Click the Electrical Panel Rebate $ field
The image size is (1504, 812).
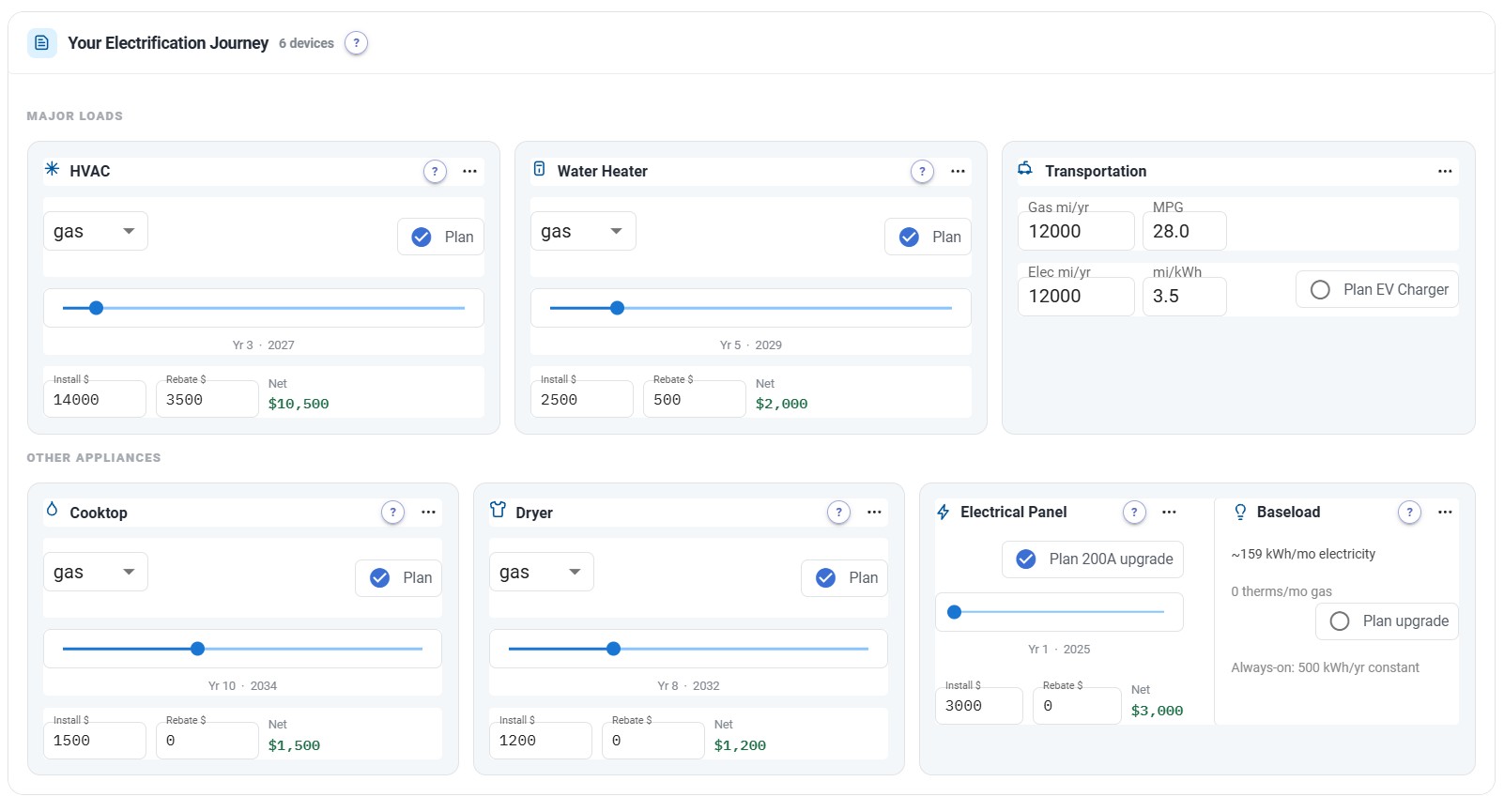1078,706
